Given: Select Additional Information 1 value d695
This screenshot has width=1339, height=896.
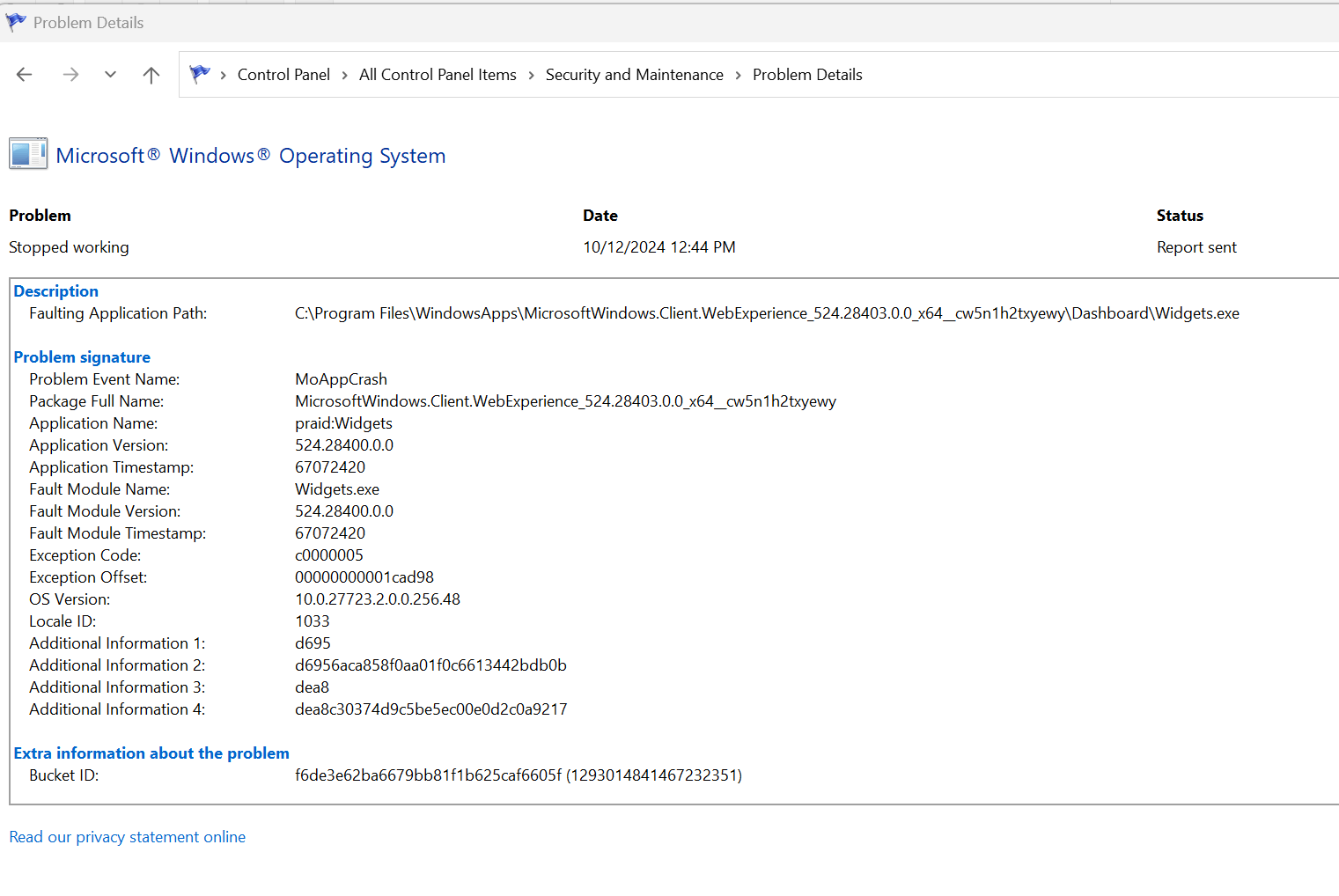Looking at the screenshot, I should point(313,643).
